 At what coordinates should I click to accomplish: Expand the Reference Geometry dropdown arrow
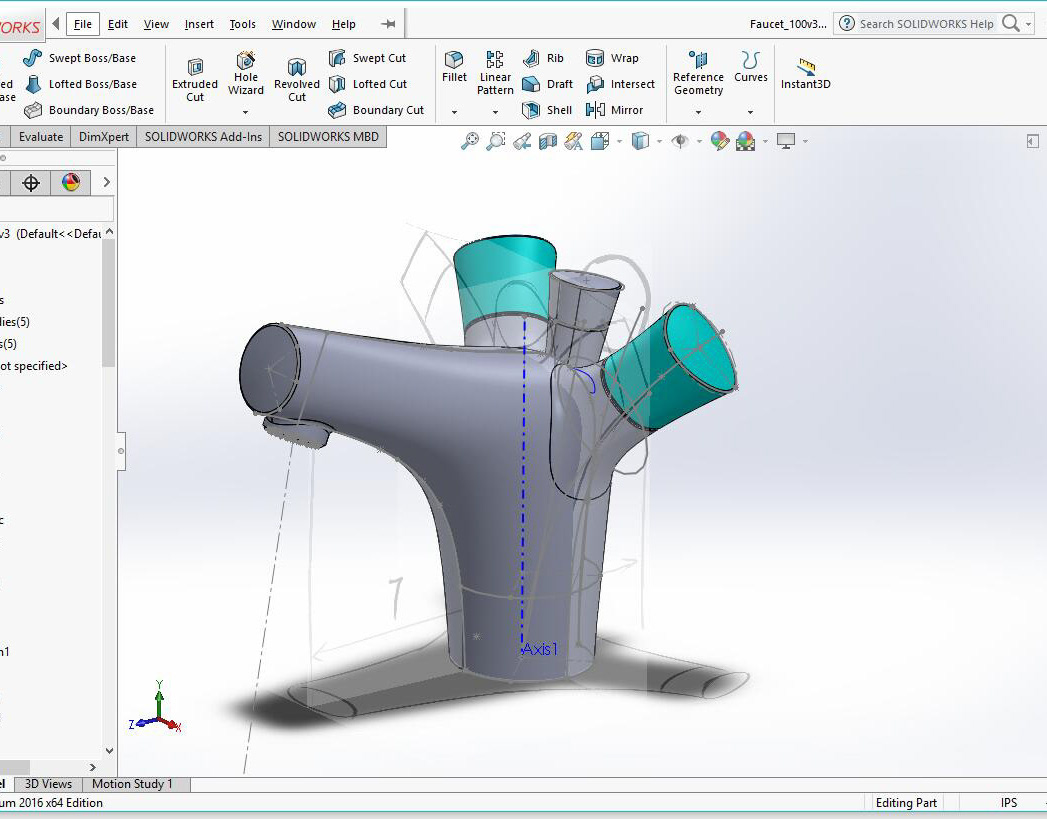point(698,112)
